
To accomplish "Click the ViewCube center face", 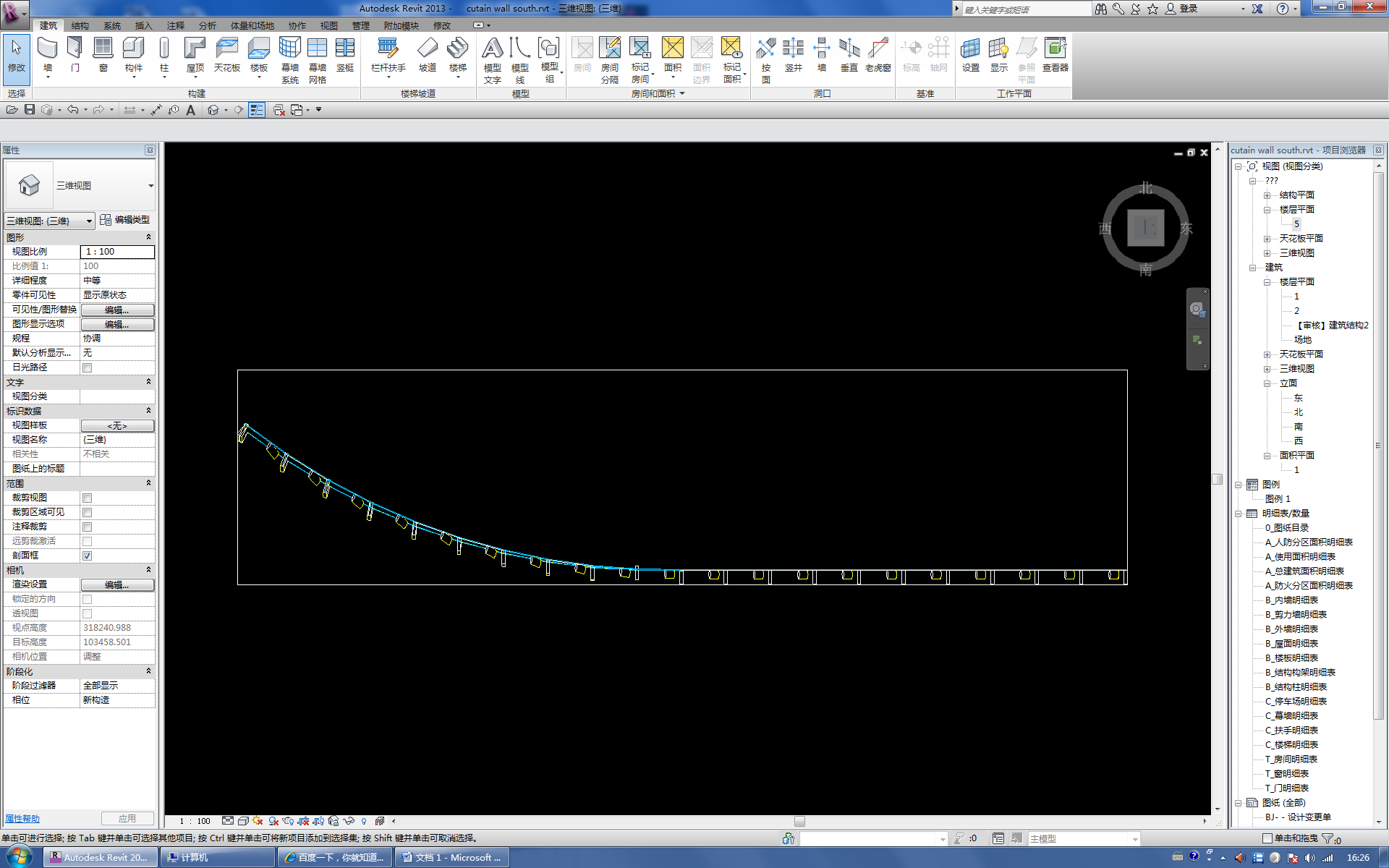I will point(1145,228).
